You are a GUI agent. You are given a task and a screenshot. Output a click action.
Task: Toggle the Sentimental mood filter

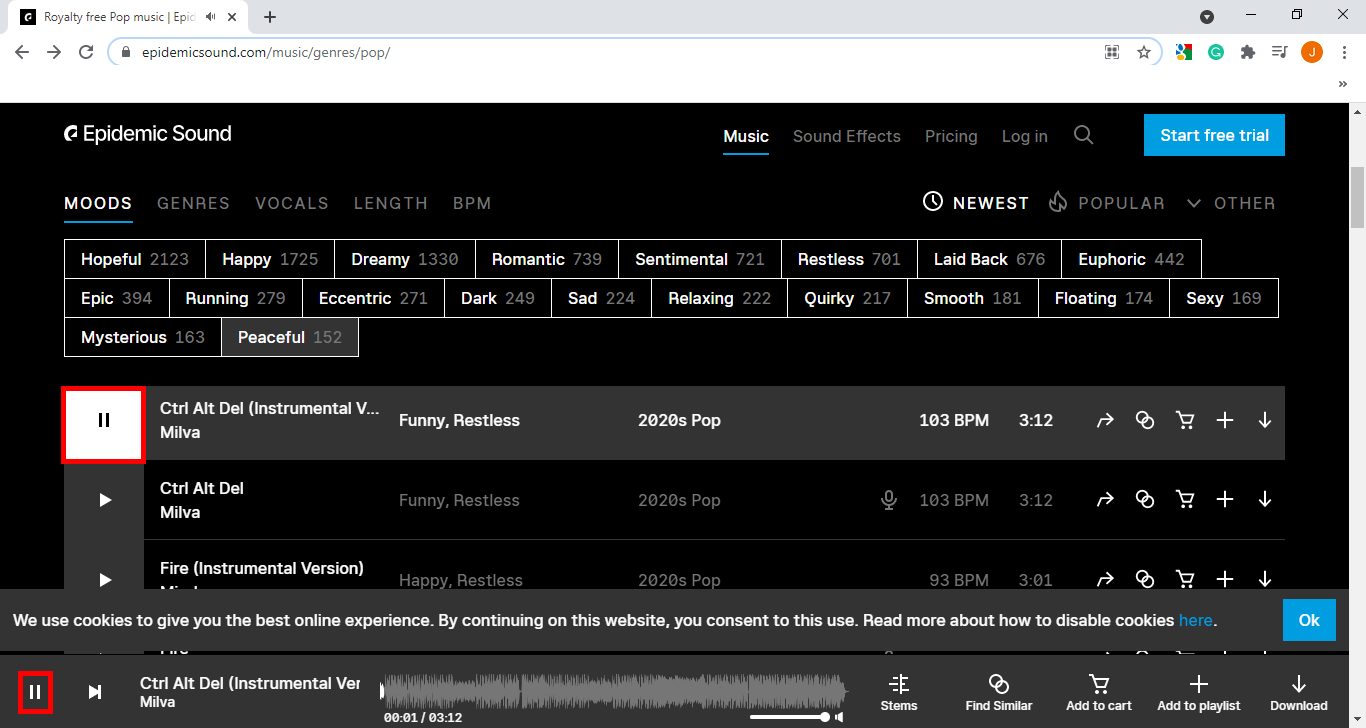point(700,259)
